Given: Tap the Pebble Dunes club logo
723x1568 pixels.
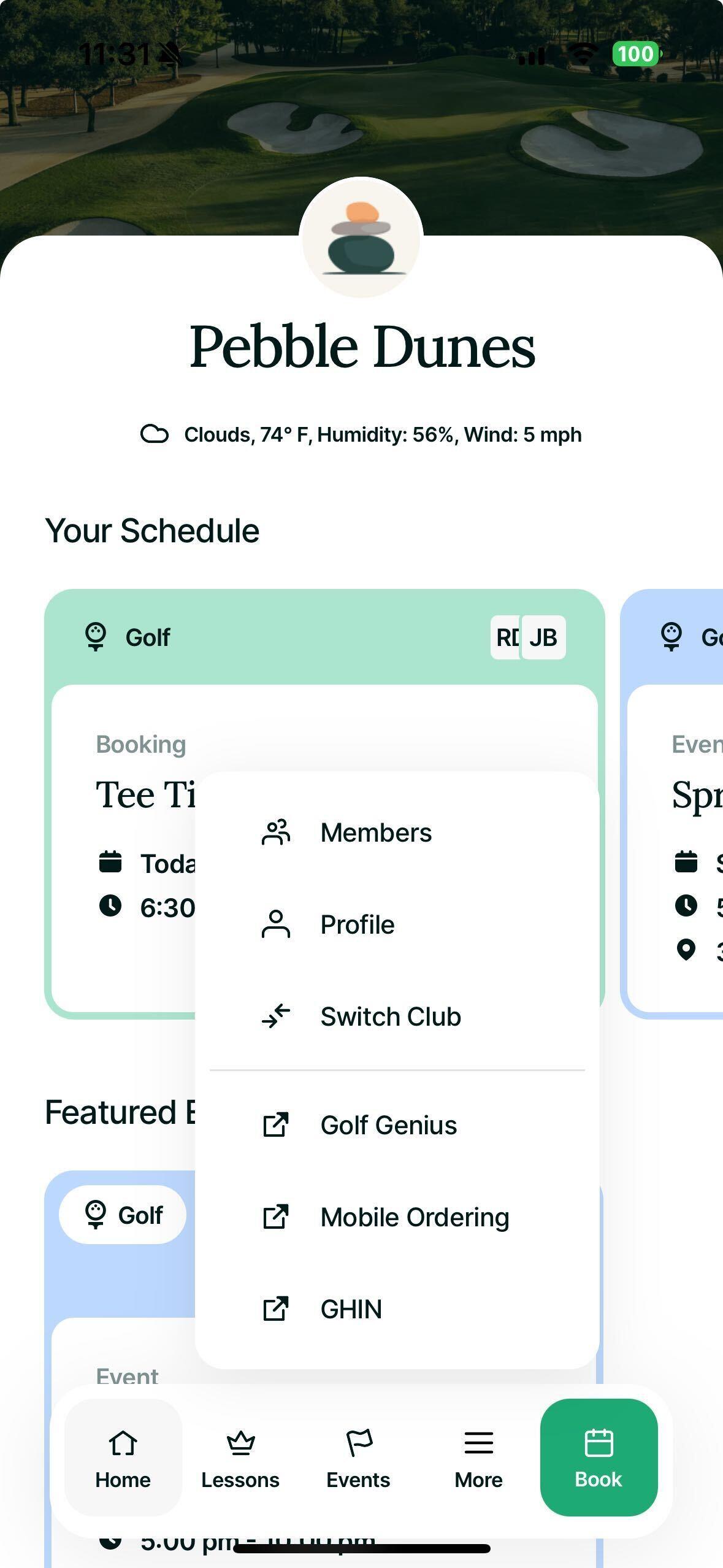Looking at the screenshot, I should click(361, 238).
